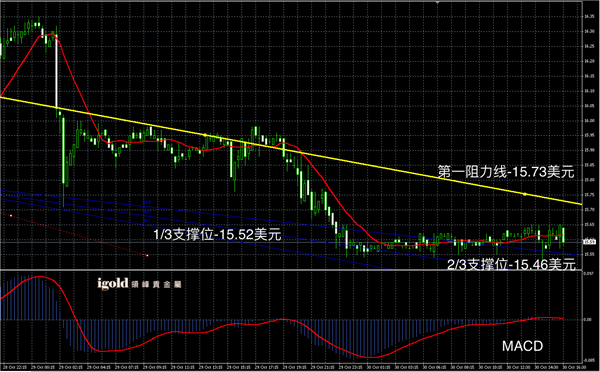This screenshot has width=600, height=372.
Task: Click the red moving average peak near top left
Action: [52, 34]
